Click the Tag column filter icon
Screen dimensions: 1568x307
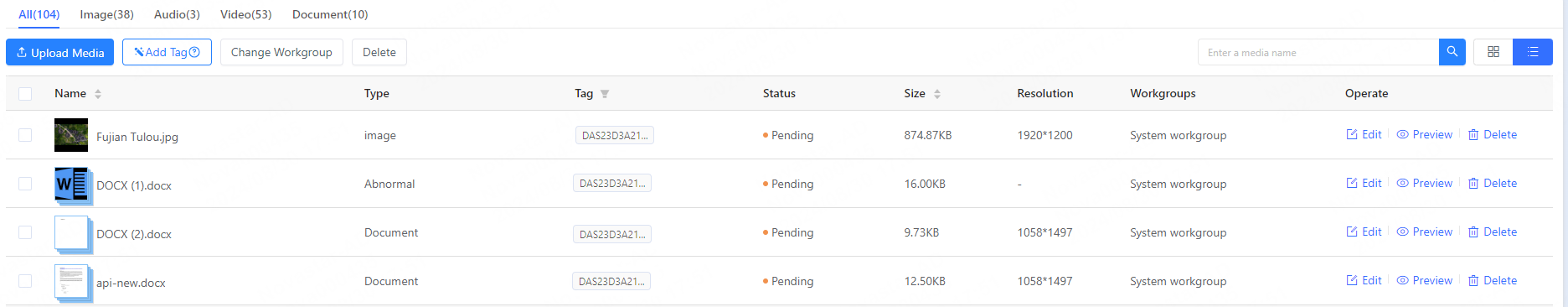(x=605, y=94)
